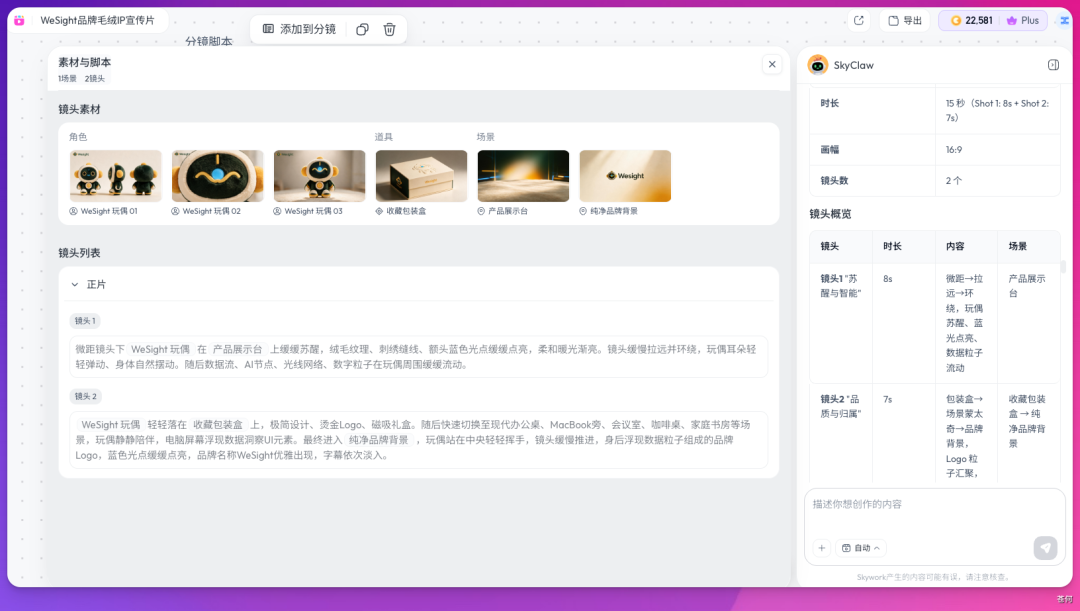The image size is (1080, 611).
Task: Collapse the 正片 section chevron
Action: (x=74, y=284)
